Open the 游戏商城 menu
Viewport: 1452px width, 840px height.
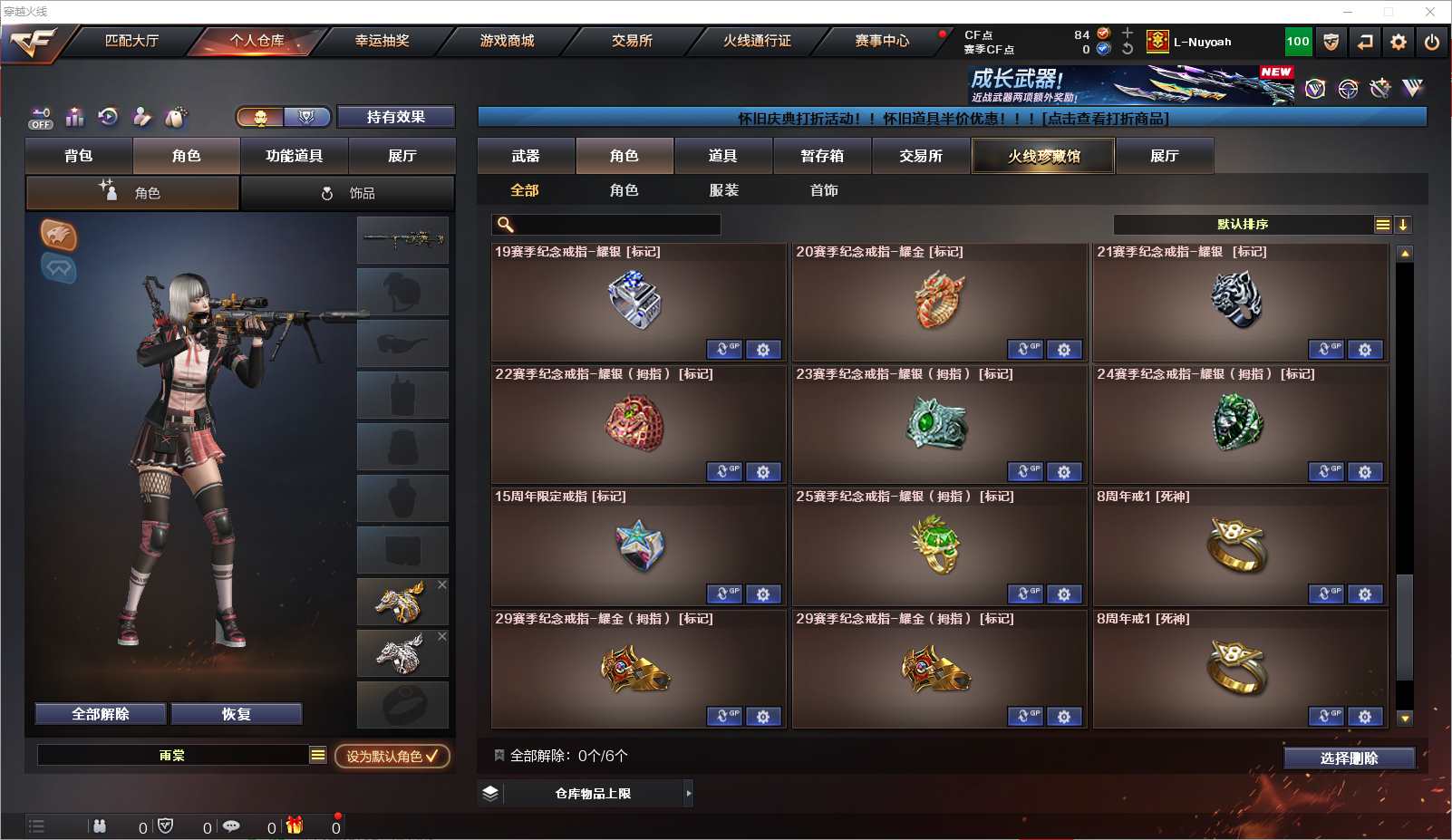[x=507, y=41]
